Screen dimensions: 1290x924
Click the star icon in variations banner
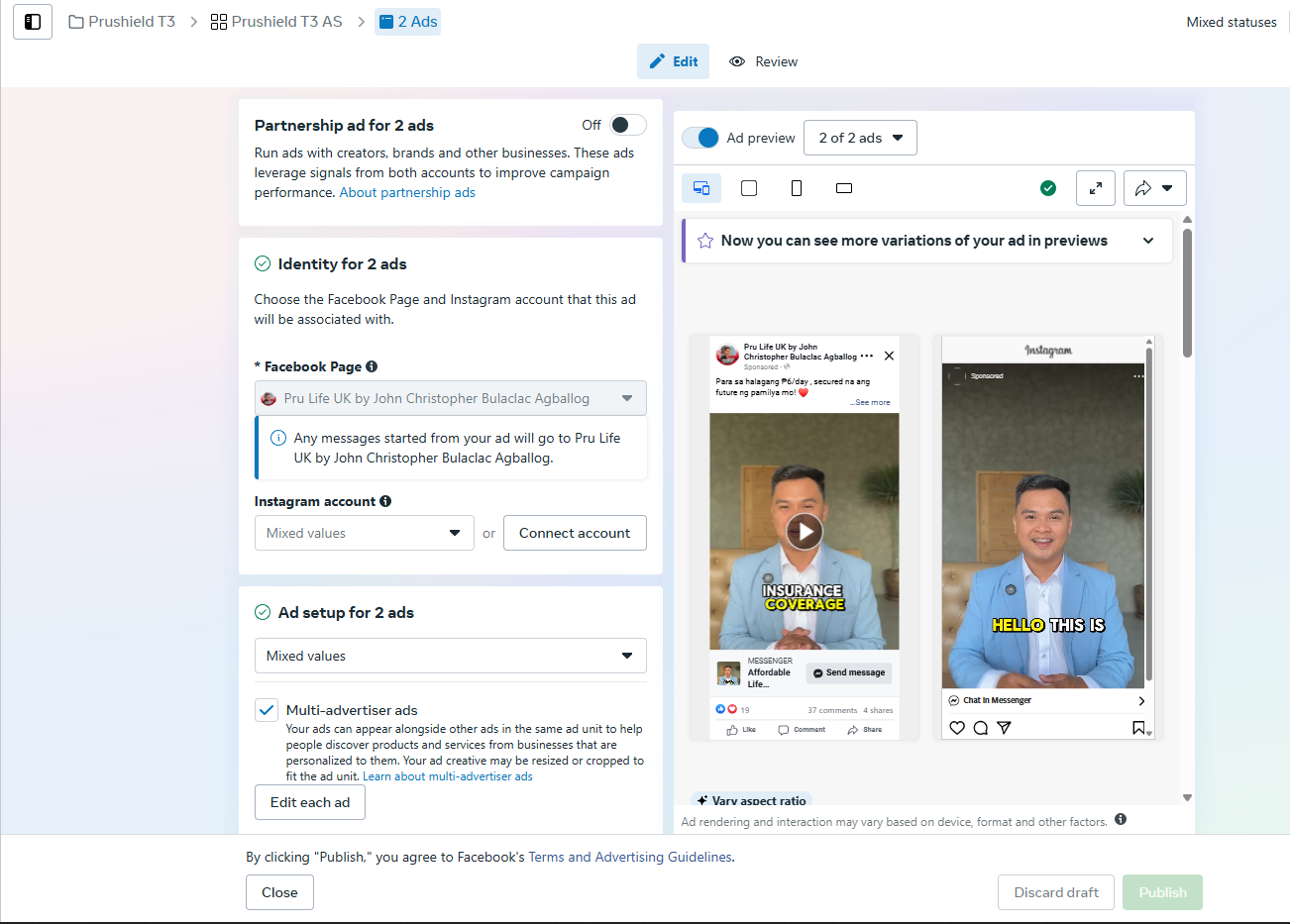coord(705,241)
